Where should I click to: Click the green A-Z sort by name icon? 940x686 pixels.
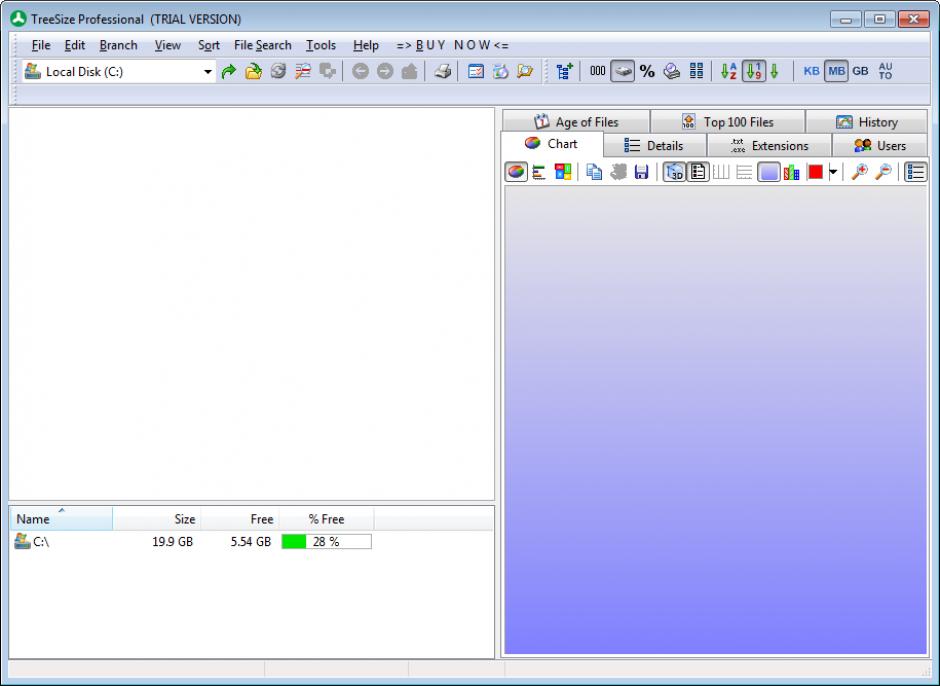tap(728, 72)
